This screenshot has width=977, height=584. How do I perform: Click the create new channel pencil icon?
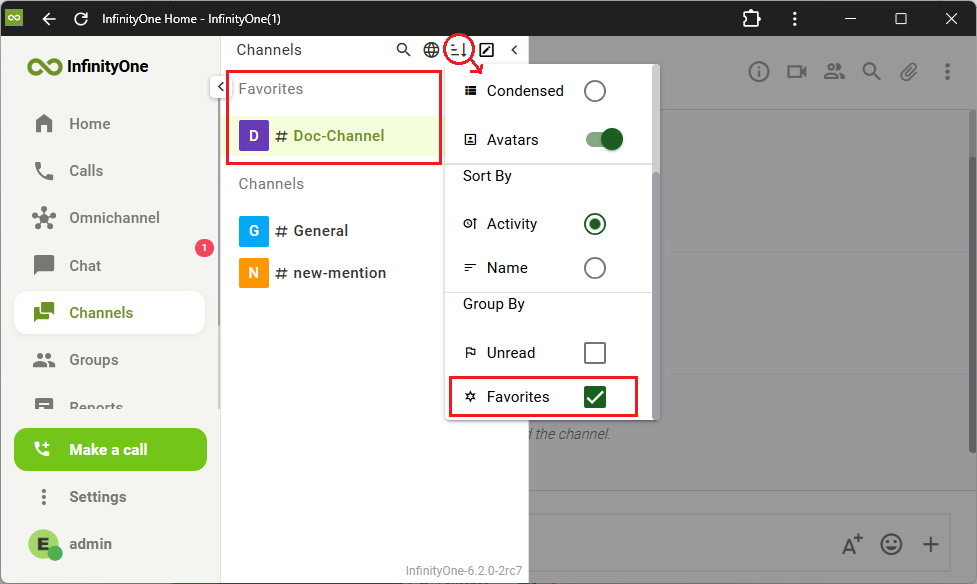(487, 50)
